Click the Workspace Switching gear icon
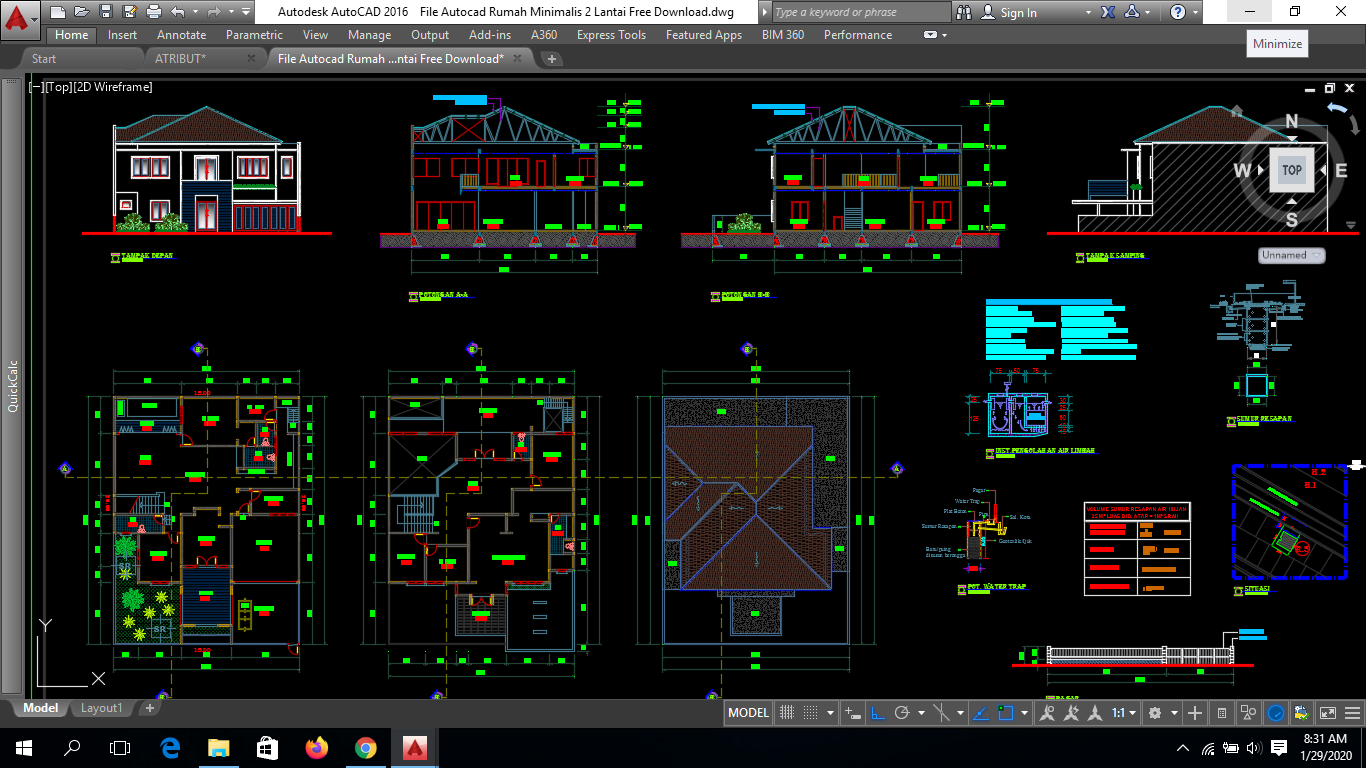1366x768 pixels. 1155,713
